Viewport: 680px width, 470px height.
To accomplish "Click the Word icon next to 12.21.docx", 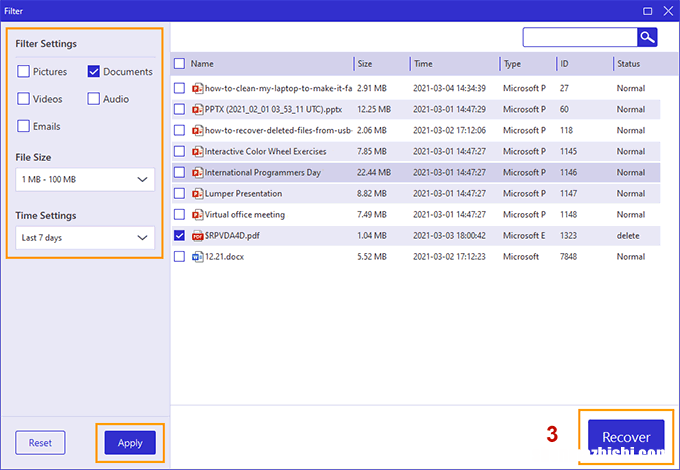I will [197, 257].
